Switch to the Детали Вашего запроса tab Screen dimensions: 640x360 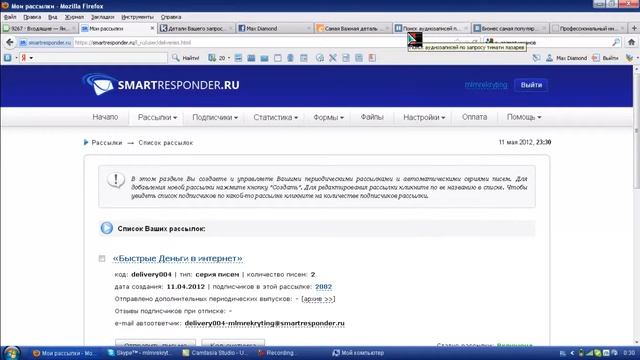(x=196, y=28)
